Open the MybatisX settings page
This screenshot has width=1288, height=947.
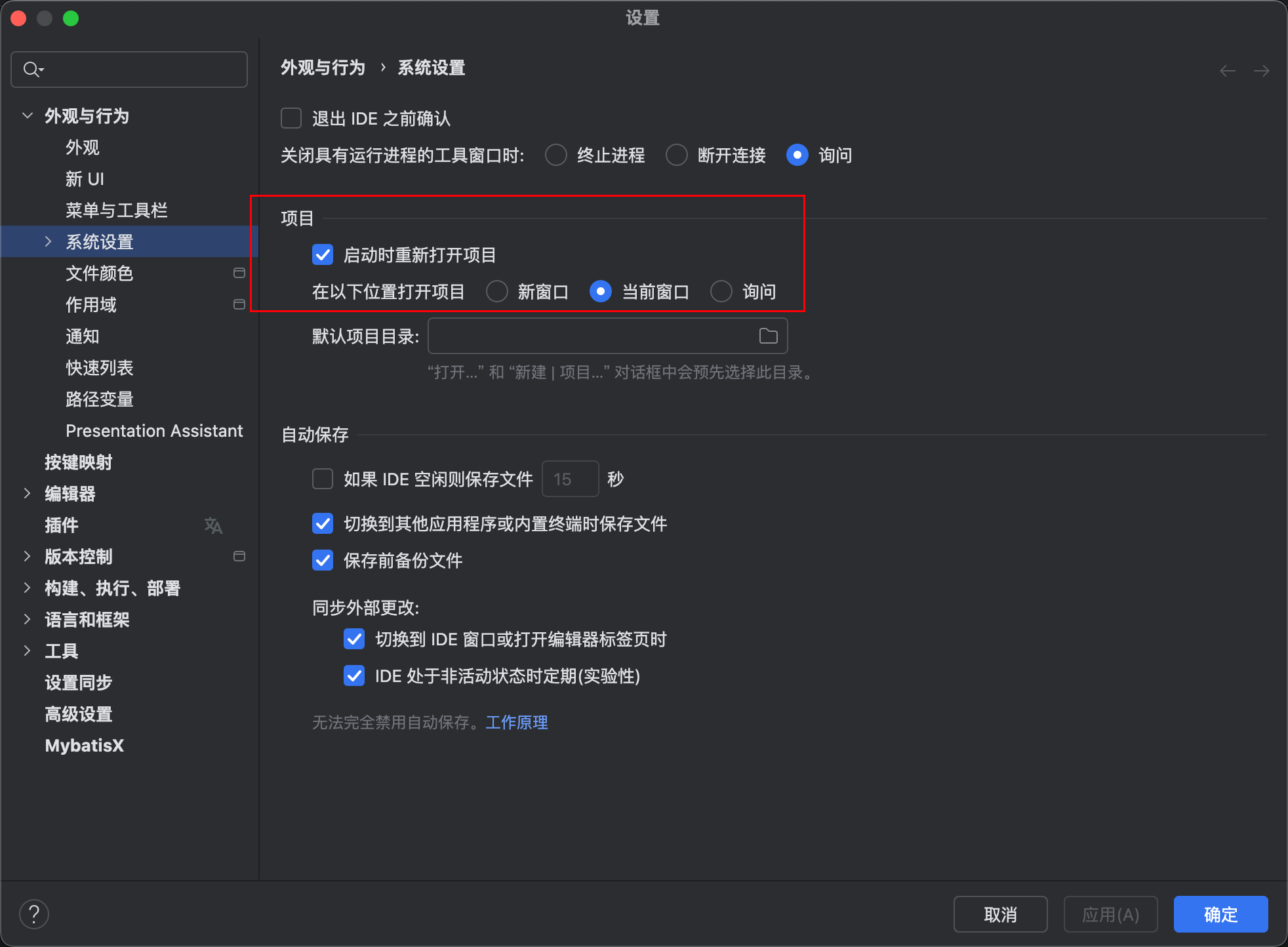click(84, 746)
